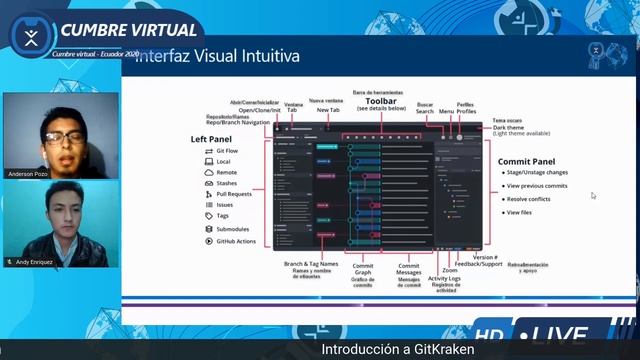Click the profile avatar in GitKraken mockup
The height and width of the screenshot is (360, 640).
[459, 138]
